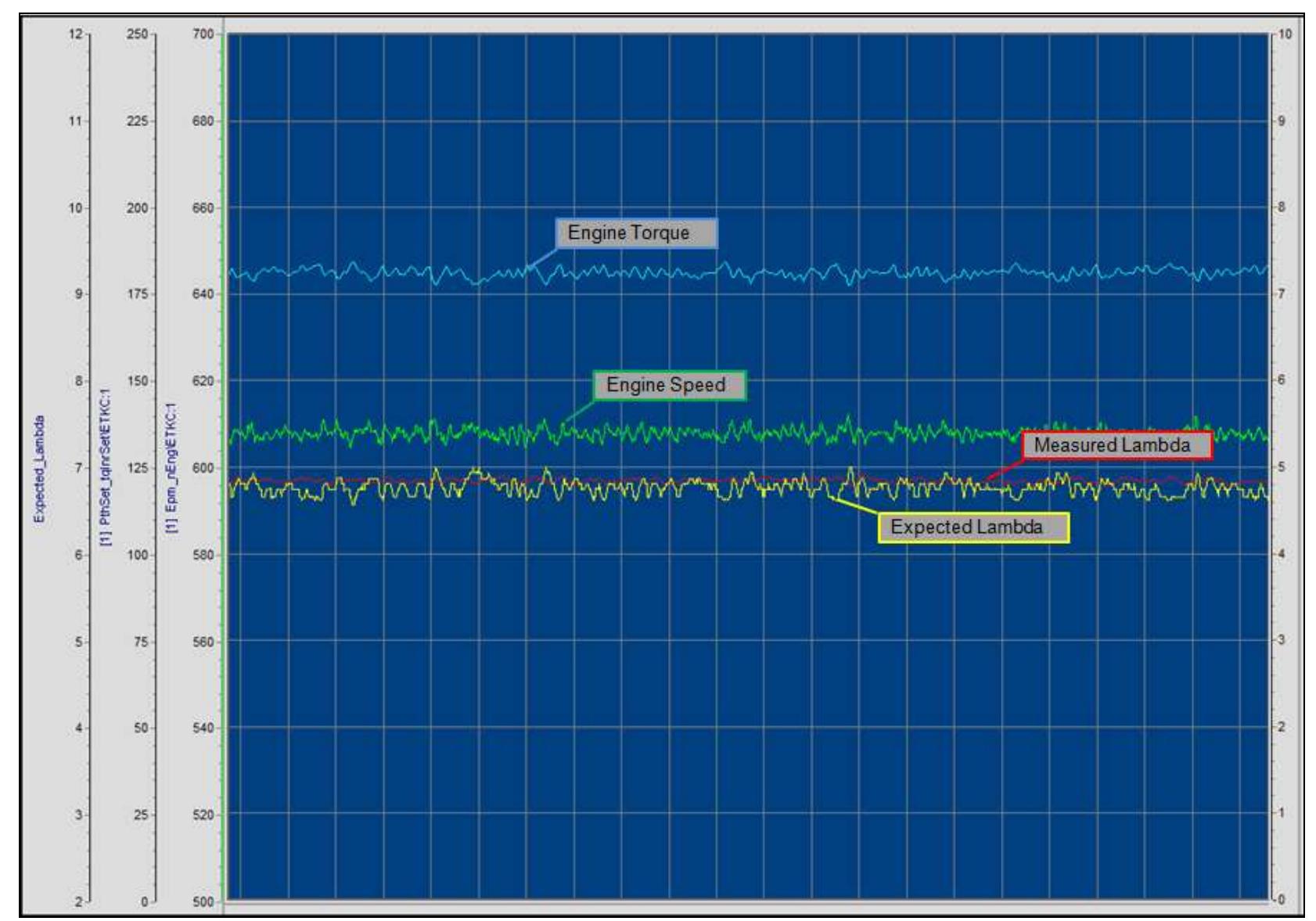Screen dimensions: 1316x921
Task: Click the 500 value at the axis bottom
Action: click(205, 901)
